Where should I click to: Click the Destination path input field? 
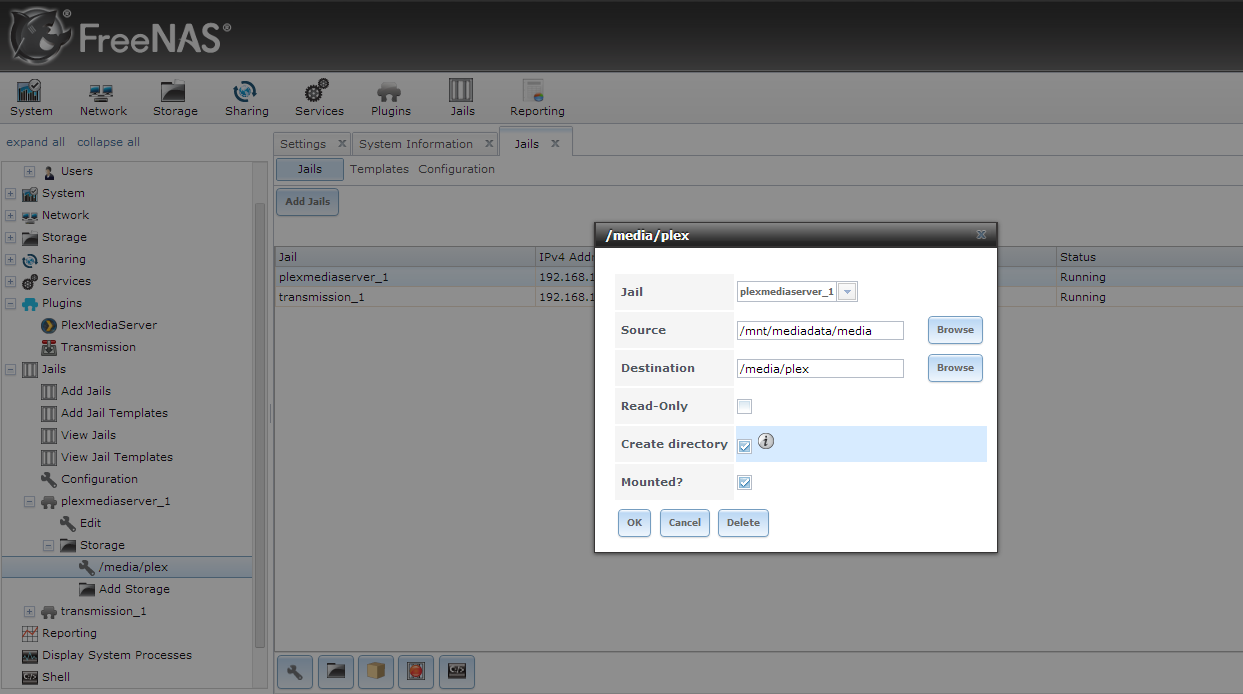820,369
